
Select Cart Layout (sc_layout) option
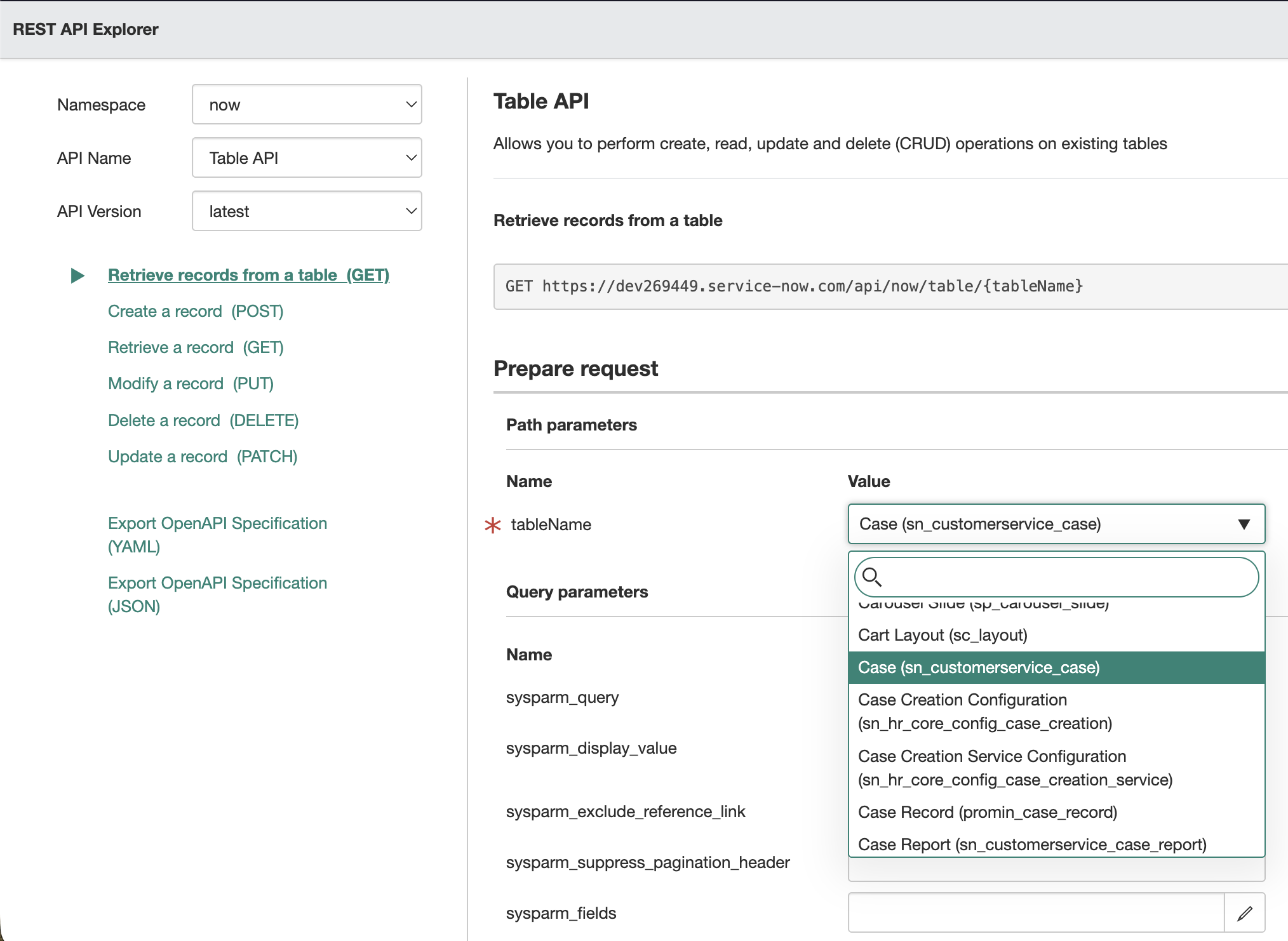943,635
